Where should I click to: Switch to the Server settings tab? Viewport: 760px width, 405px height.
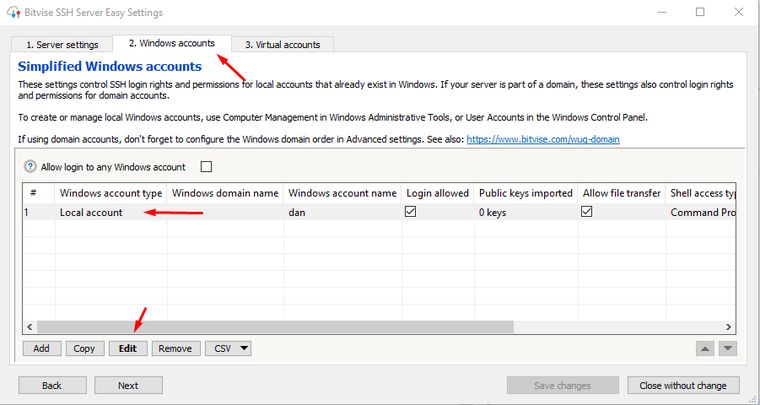pyautogui.click(x=62, y=45)
